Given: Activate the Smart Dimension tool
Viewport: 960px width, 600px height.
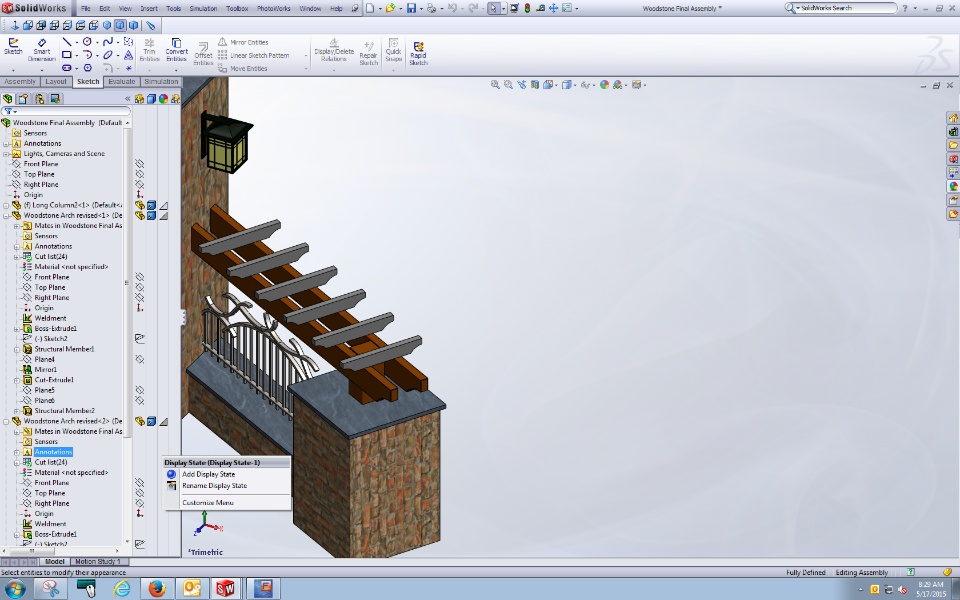Looking at the screenshot, I should 42,50.
